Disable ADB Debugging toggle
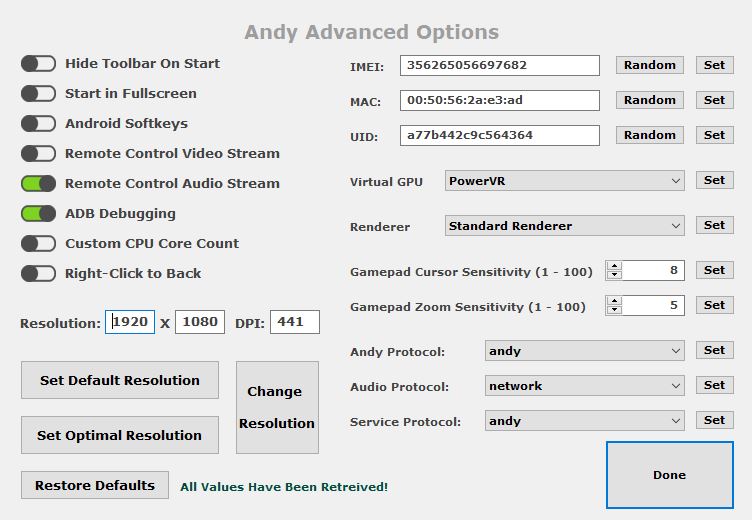The height and width of the screenshot is (520, 752). tap(38, 213)
